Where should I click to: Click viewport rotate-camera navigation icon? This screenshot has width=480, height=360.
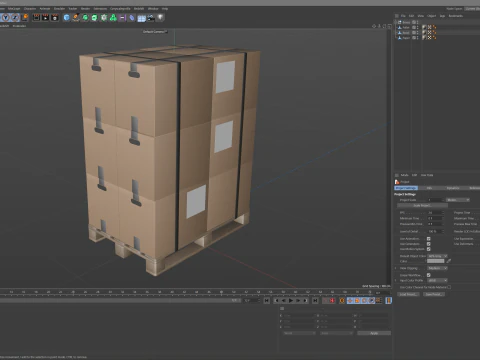pos(384,26)
